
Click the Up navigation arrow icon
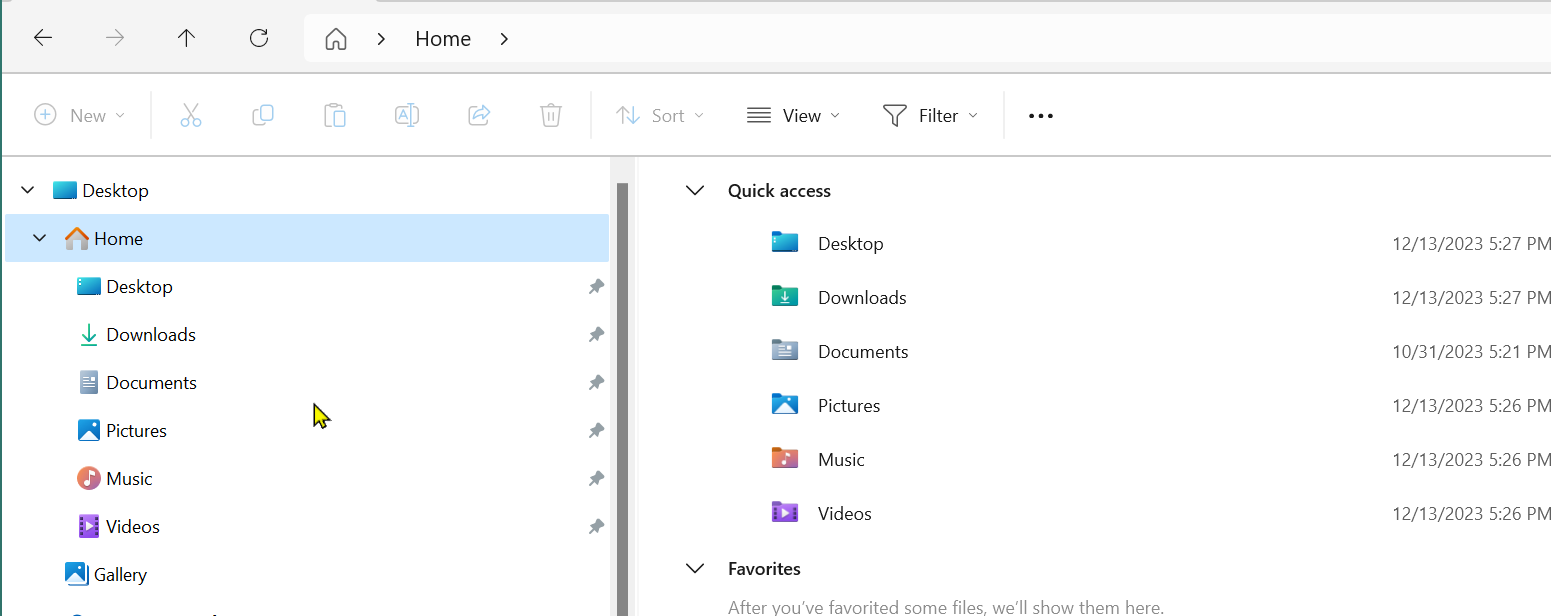pyautogui.click(x=186, y=38)
